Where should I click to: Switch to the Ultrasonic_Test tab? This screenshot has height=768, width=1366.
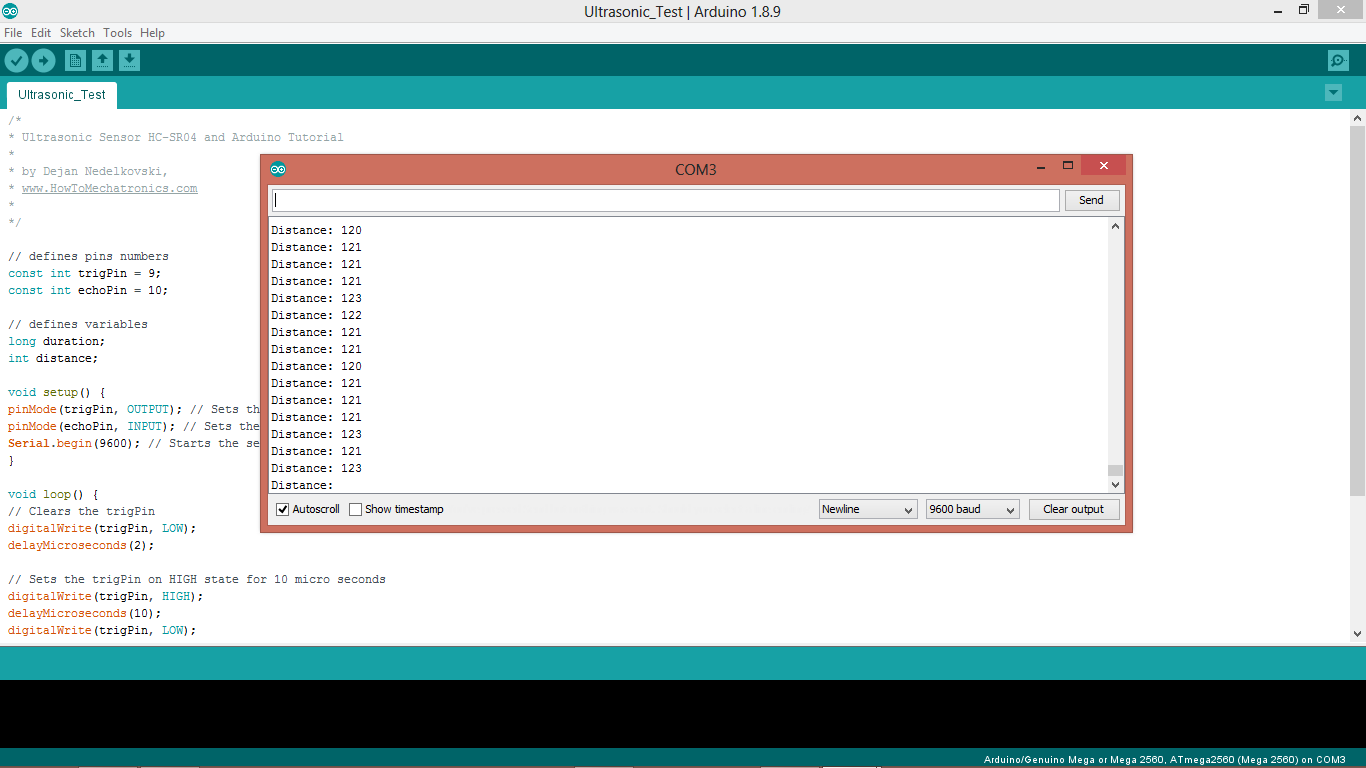pyautogui.click(x=61, y=94)
